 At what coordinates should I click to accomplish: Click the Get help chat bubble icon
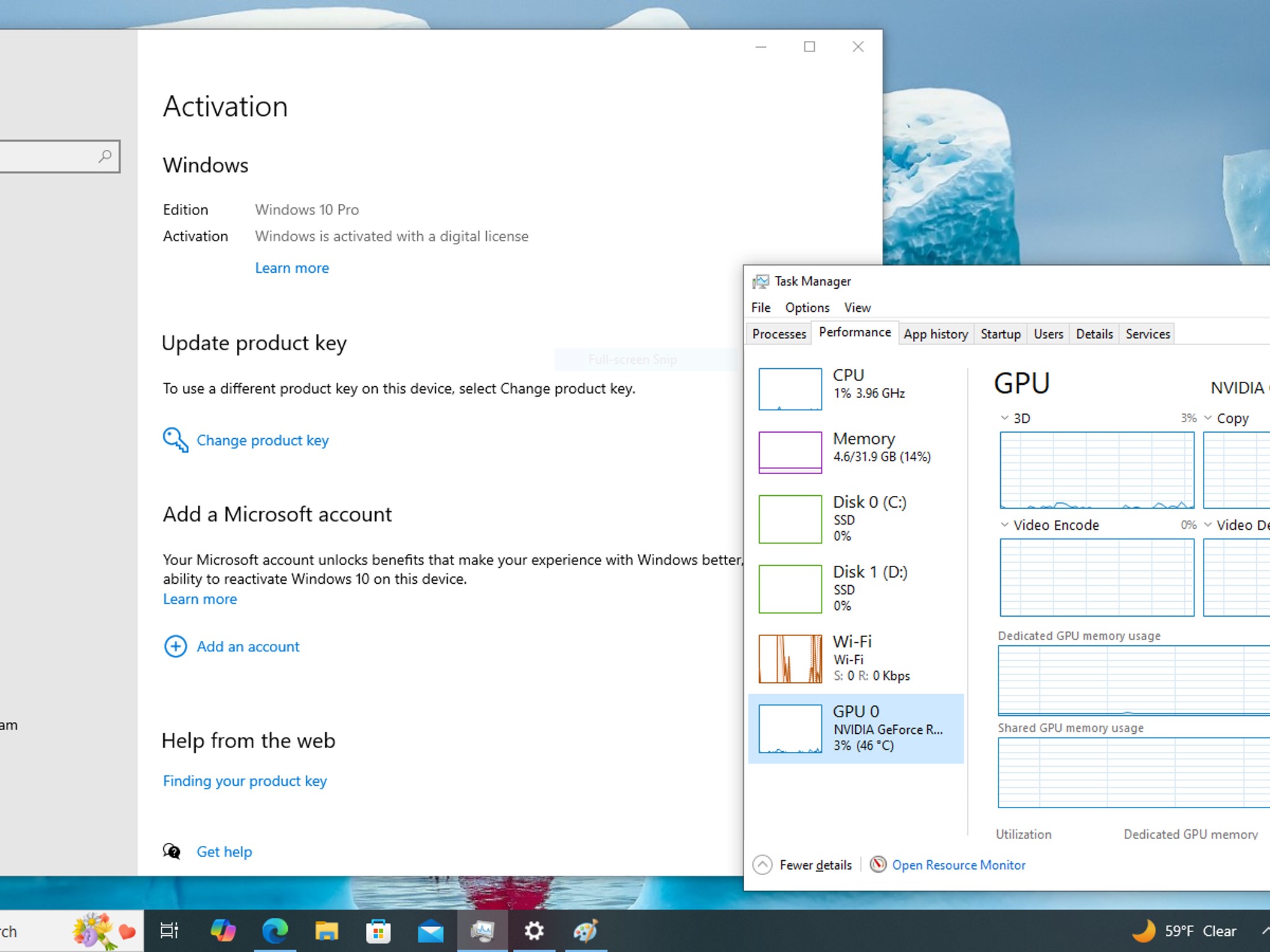(172, 852)
